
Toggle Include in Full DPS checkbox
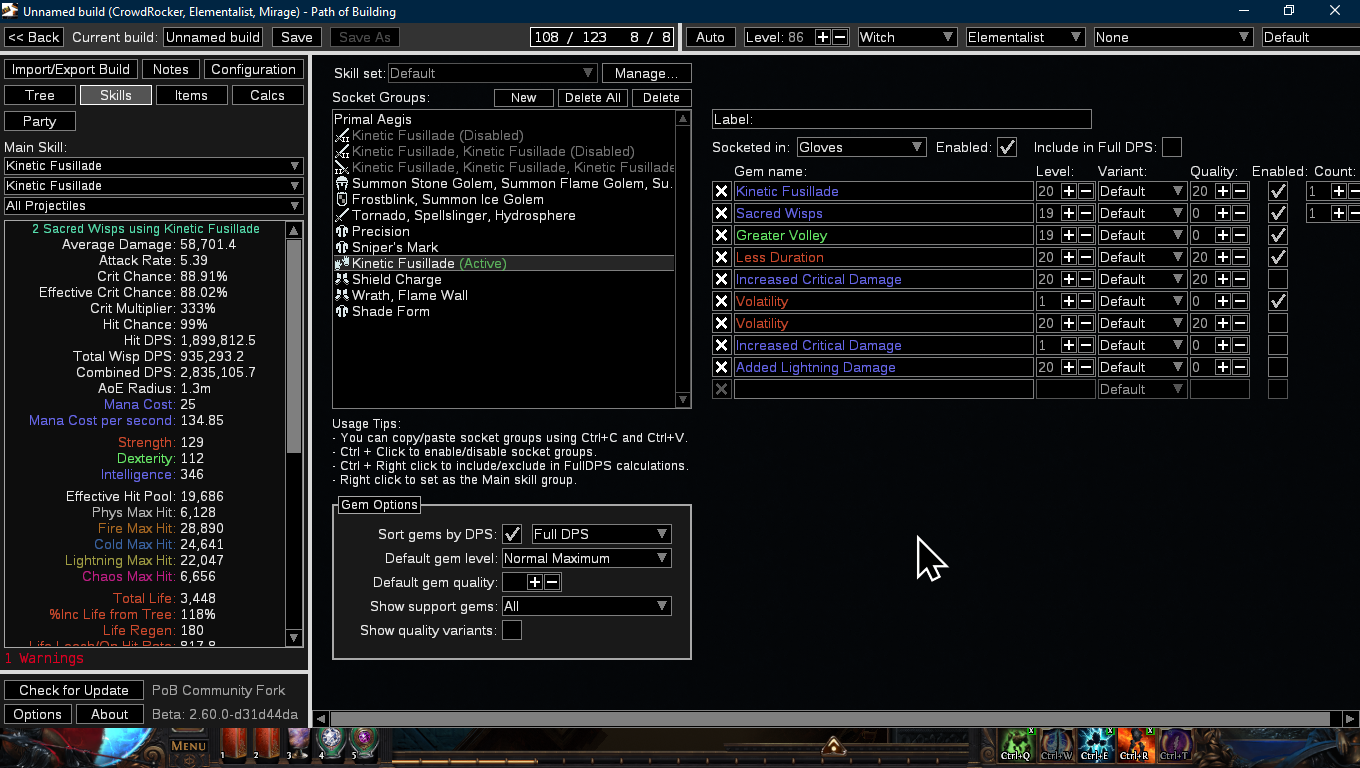coord(1172,147)
